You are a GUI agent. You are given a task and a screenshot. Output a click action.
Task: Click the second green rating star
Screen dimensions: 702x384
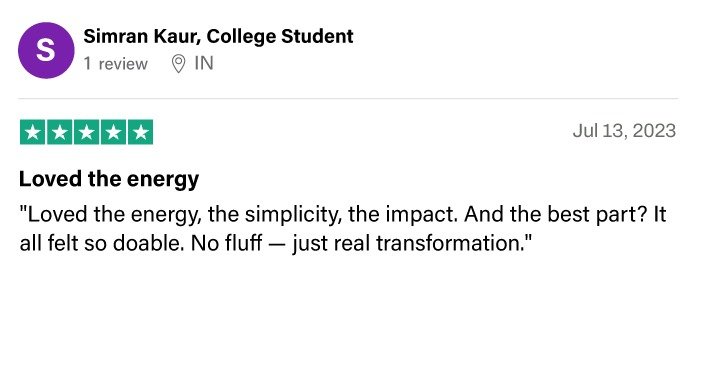click(60, 132)
